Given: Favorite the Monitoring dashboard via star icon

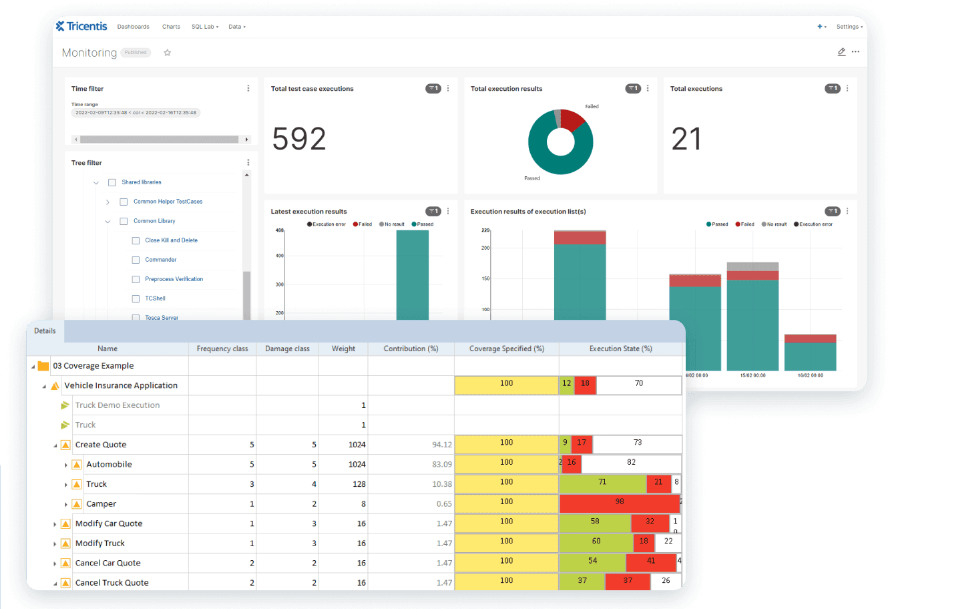Looking at the screenshot, I should (167, 52).
